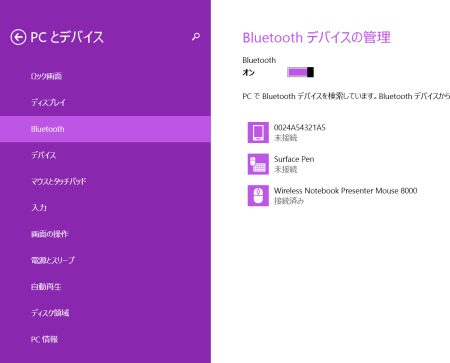
Task: Open 画面の操作 settings
Action: (x=105, y=234)
